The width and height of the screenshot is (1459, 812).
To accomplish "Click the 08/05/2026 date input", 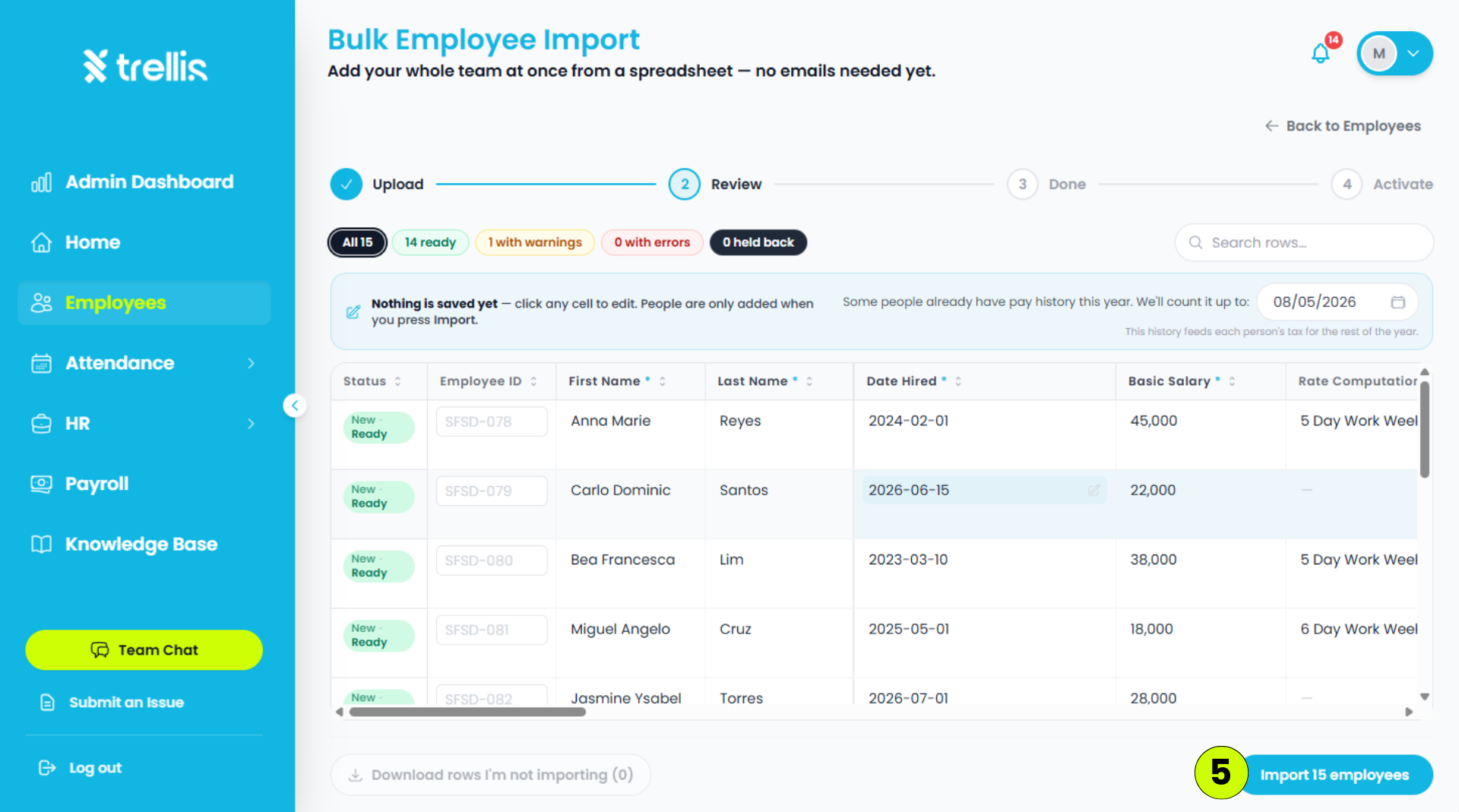I will [1337, 302].
